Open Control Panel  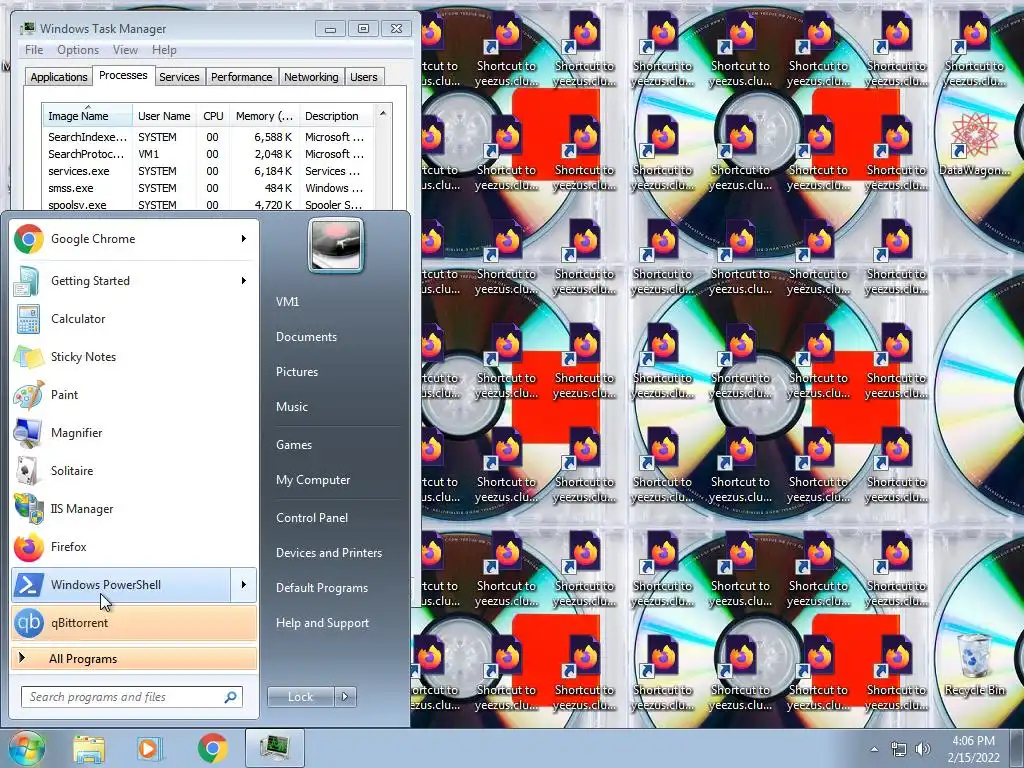click(x=312, y=518)
